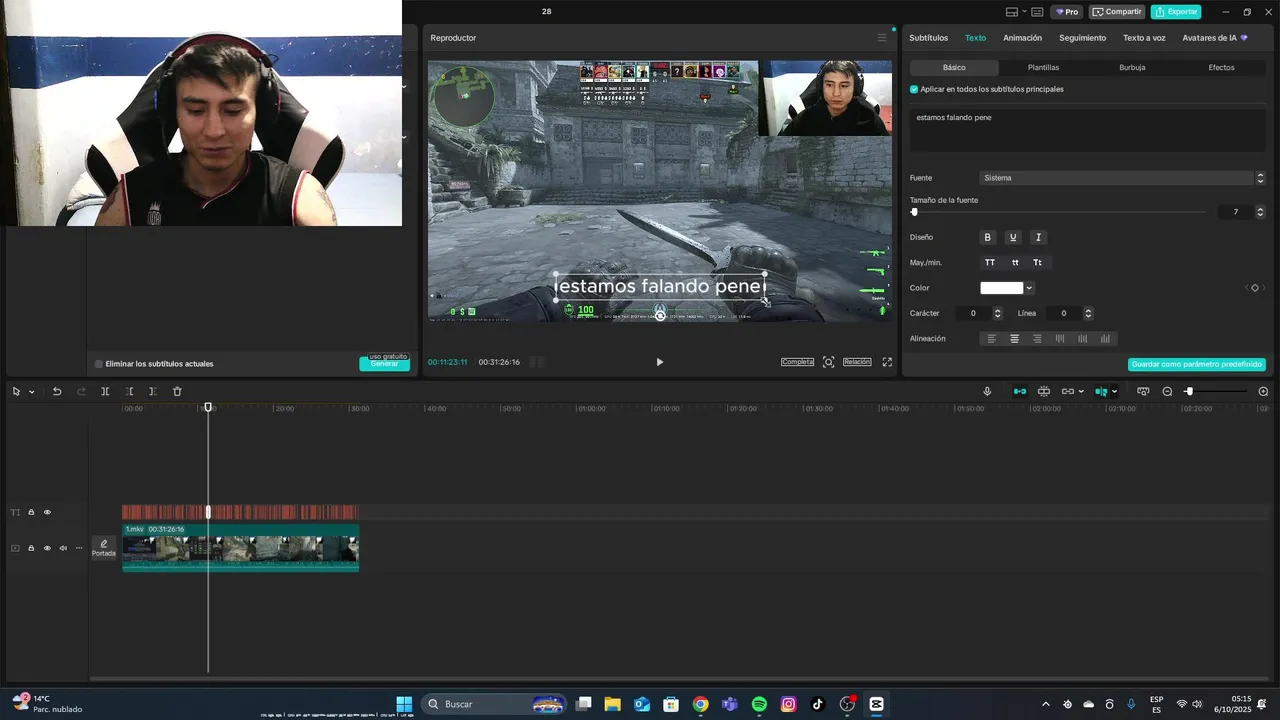Set text case to all lowercase tt
Screen dimensions: 1280x720
click(x=1015, y=262)
